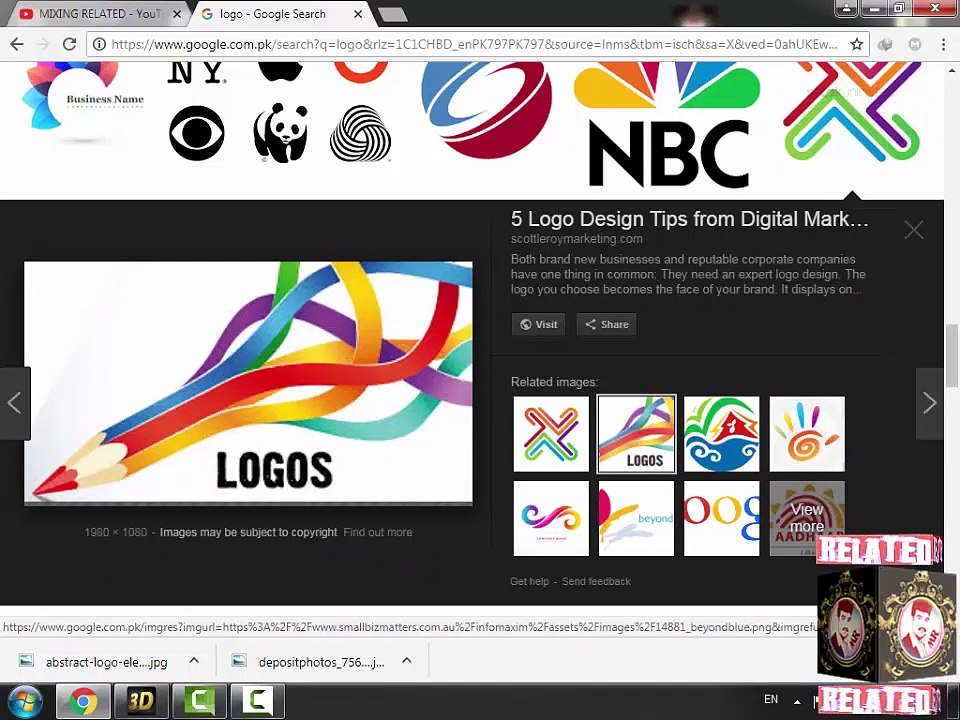The width and height of the screenshot is (960, 720).
Task: Go back with the browser back arrow
Action: coord(17,44)
